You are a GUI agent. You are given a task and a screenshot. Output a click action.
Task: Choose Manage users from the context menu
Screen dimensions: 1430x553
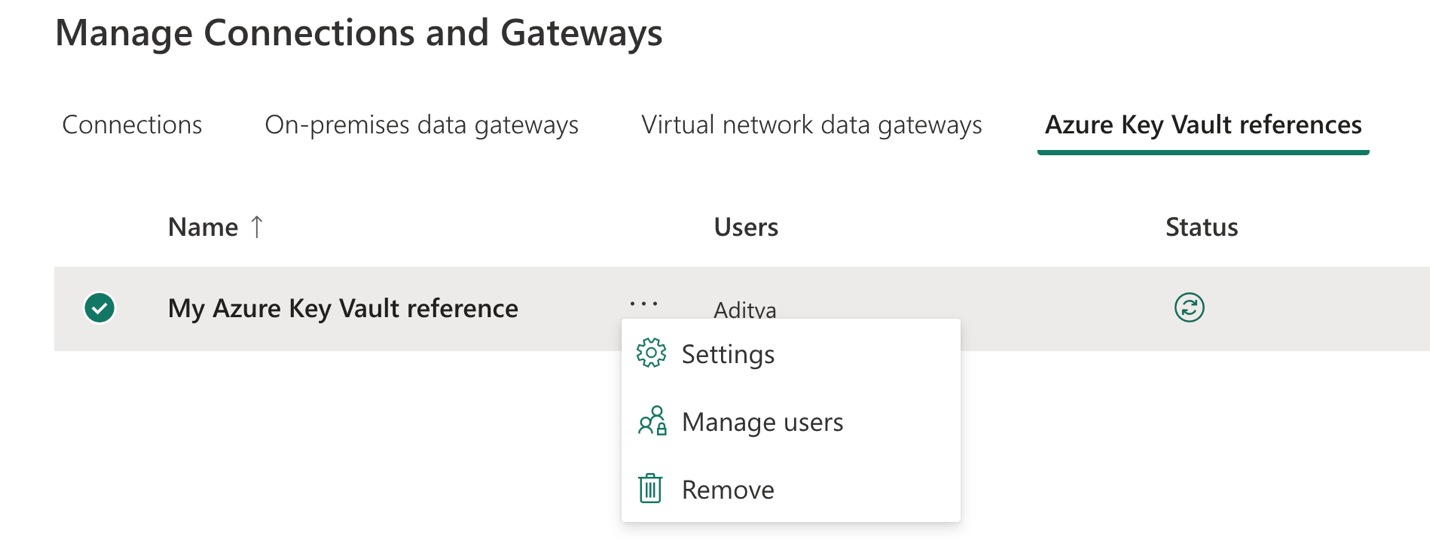[791, 422]
